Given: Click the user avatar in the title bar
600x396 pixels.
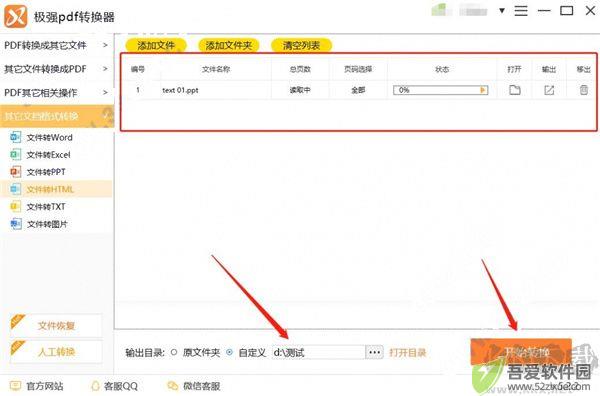Looking at the screenshot, I should pyautogui.click(x=439, y=10).
